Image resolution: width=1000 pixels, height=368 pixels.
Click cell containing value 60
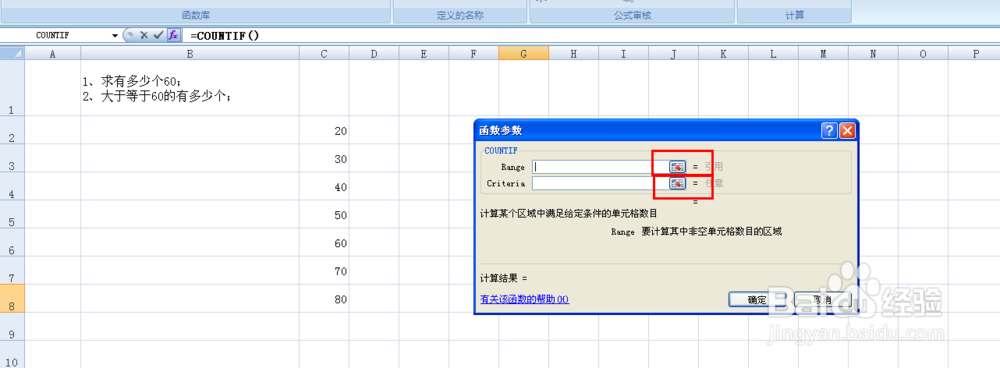pos(325,242)
